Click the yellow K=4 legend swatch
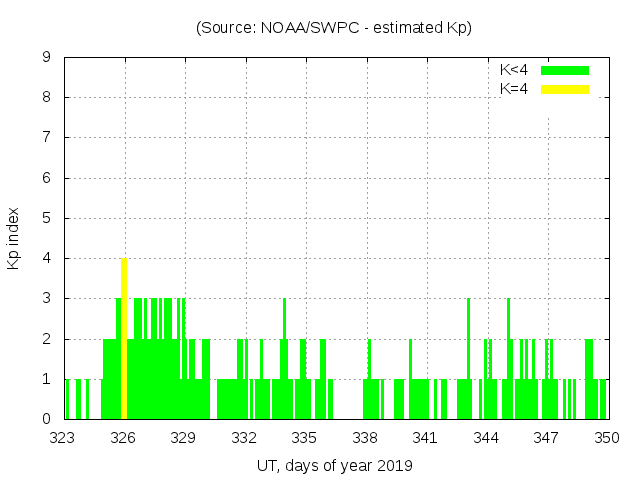Viewport: 640px width, 480px height. (565, 89)
